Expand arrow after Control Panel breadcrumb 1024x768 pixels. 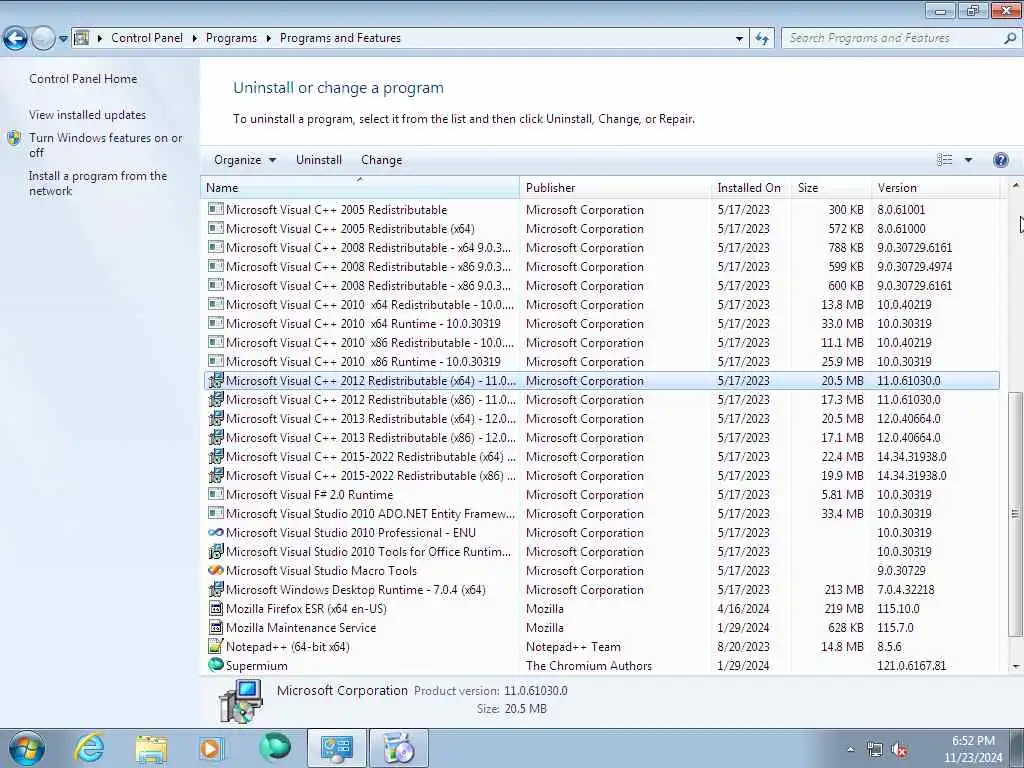195,39
